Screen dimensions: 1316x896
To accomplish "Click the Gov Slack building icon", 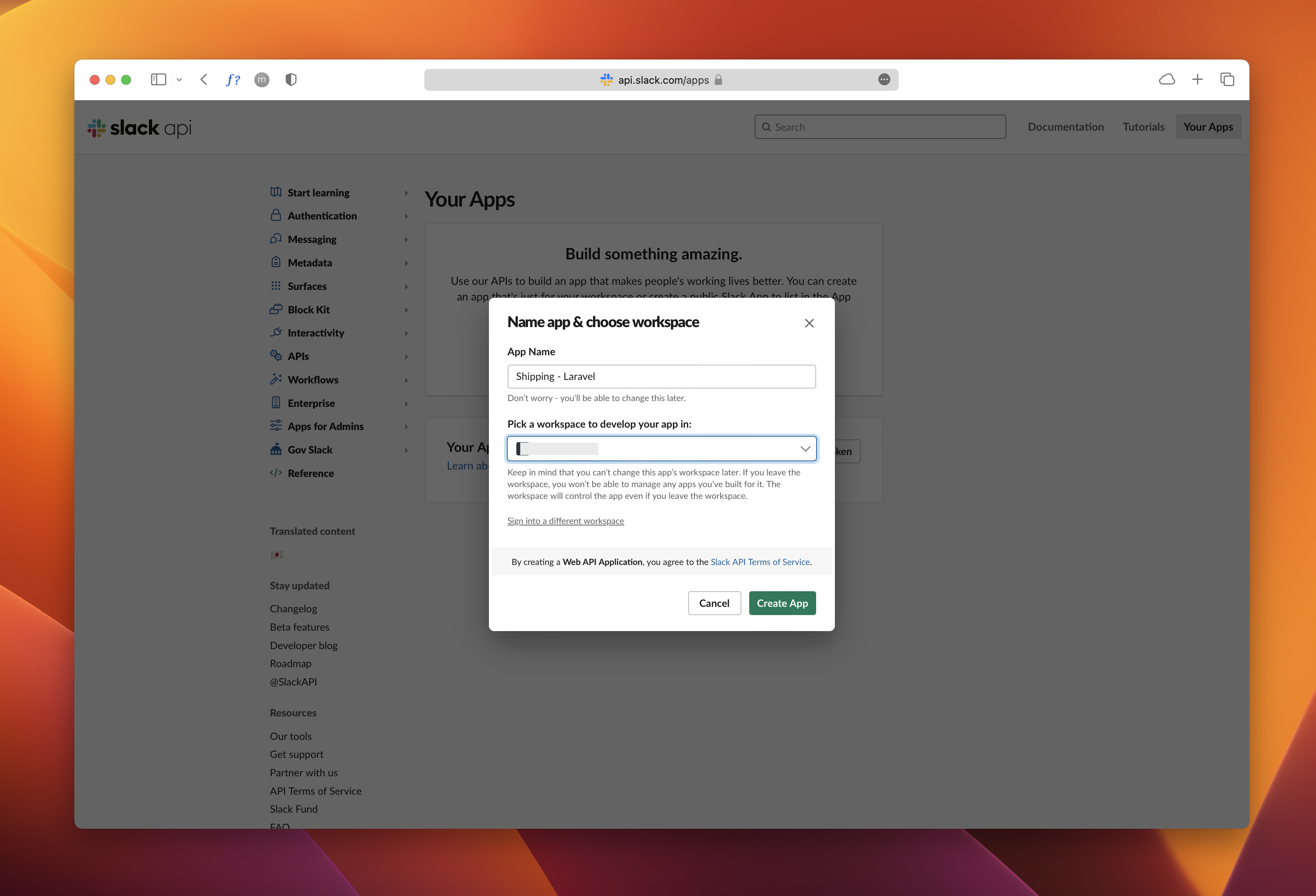I will [276, 450].
